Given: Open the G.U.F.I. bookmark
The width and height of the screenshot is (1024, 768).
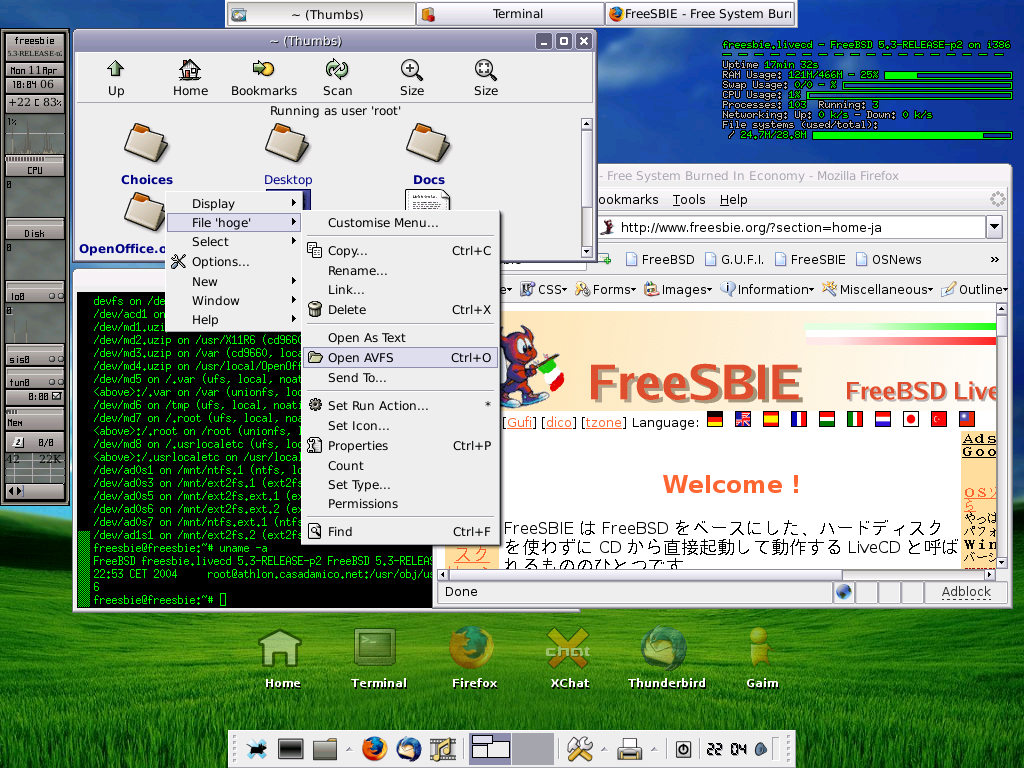Looking at the screenshot, I should 734,259.
